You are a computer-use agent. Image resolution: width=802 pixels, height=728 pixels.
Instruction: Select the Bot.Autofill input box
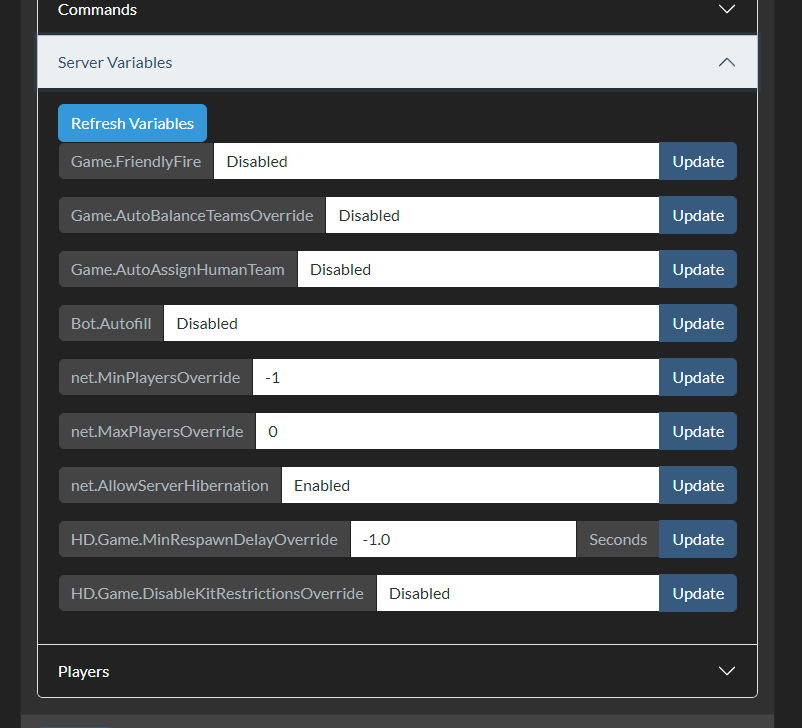click(411, 323)
